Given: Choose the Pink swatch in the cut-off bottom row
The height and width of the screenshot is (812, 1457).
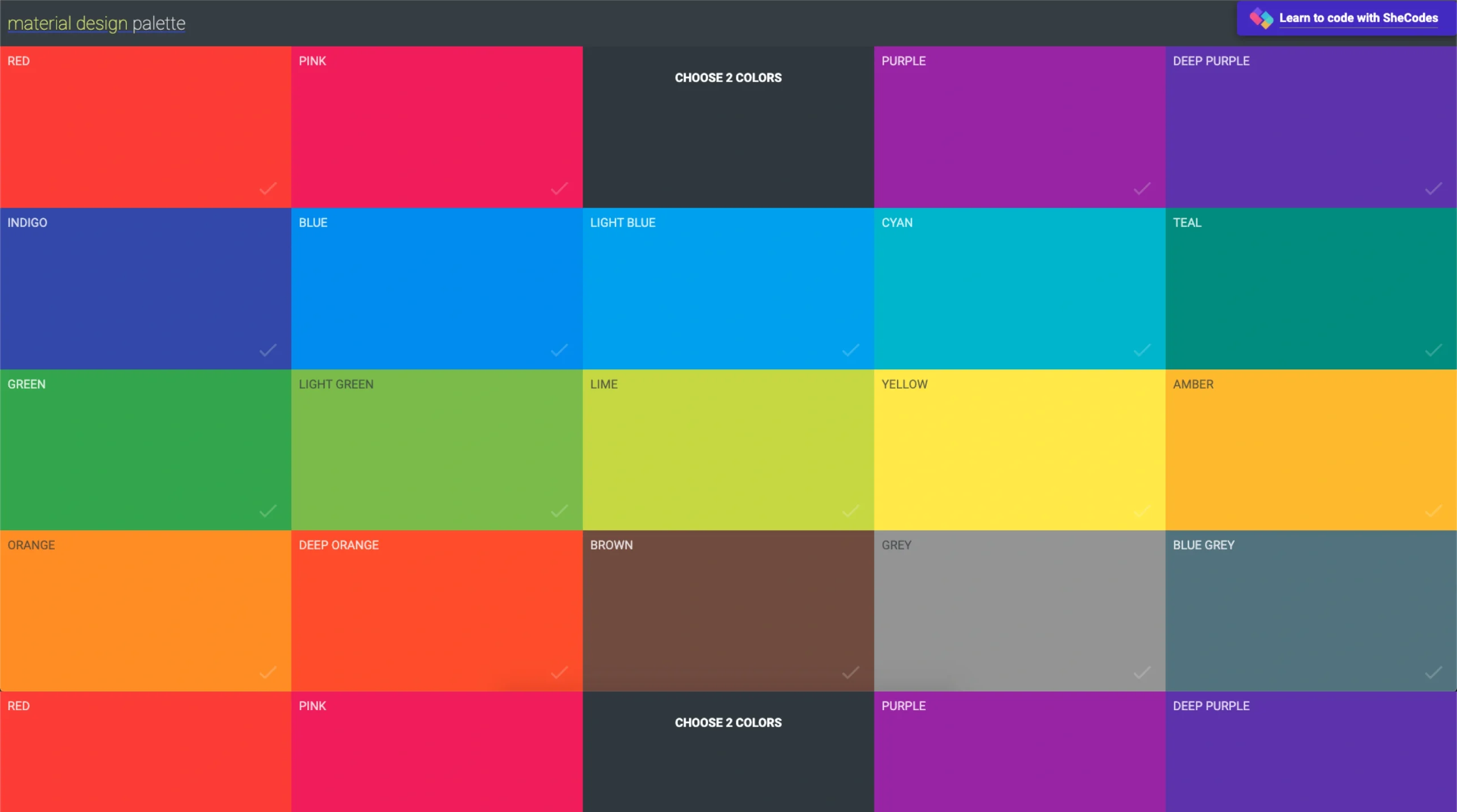Looking at the screenshot, I should (437, 752).
